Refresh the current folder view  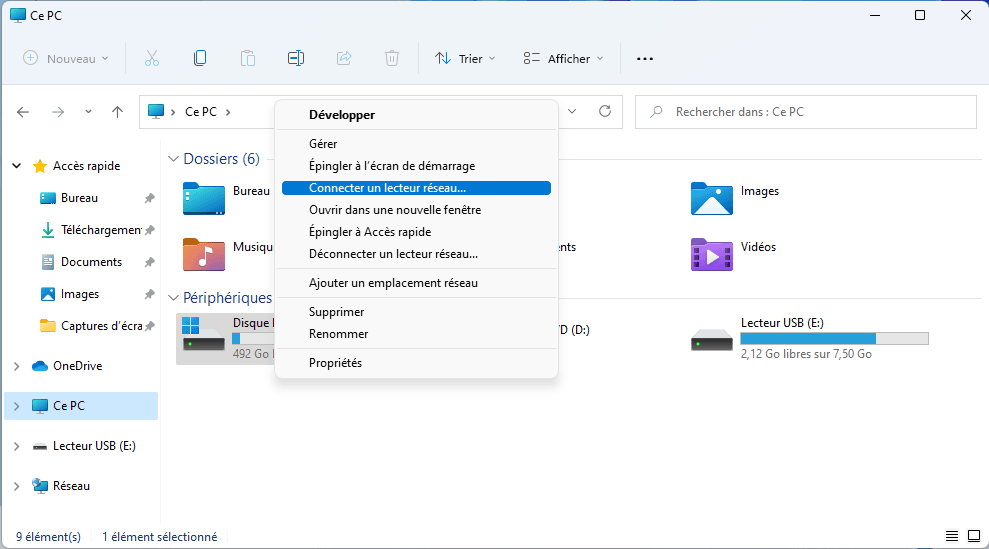point(604,112)
